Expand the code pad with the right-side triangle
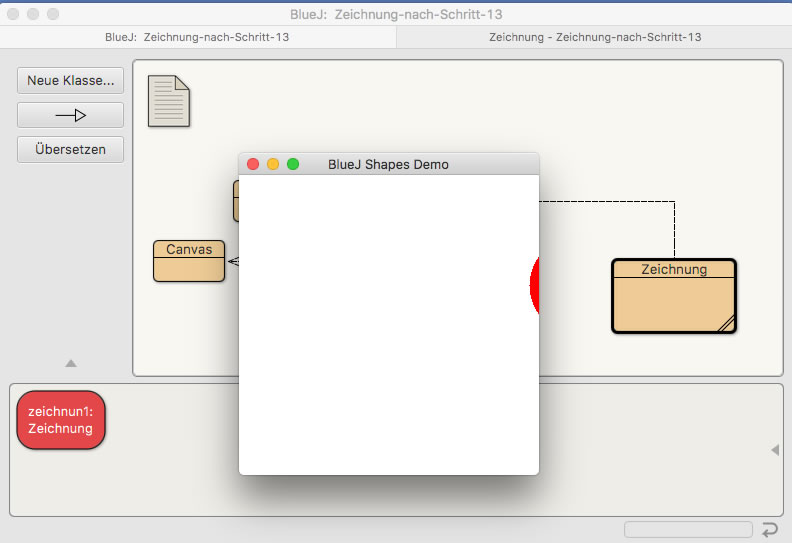 coord(775,451)
